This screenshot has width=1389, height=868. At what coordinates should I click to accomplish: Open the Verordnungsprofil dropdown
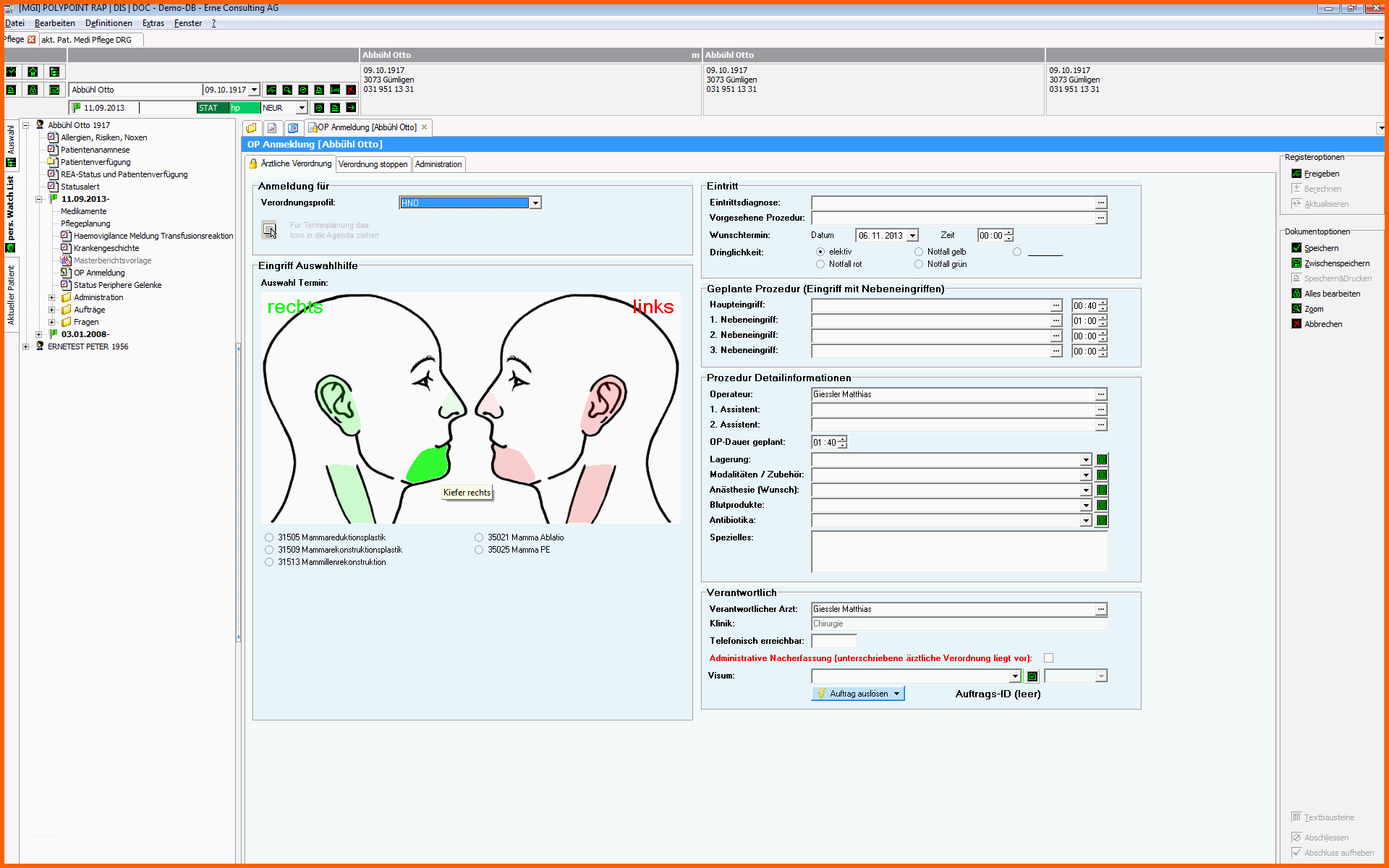(x=535, y=203)
